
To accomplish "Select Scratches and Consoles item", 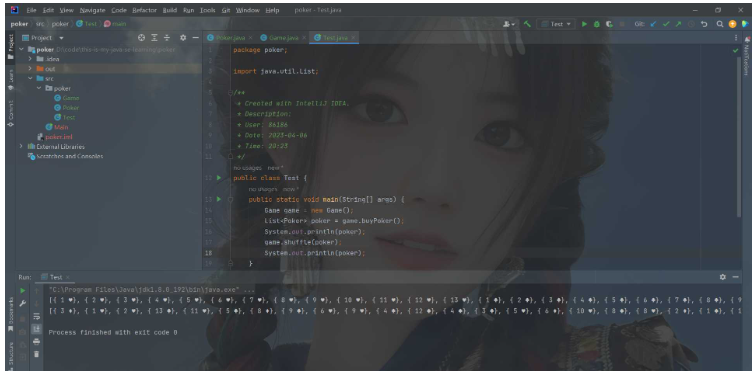I will [65, 156].
